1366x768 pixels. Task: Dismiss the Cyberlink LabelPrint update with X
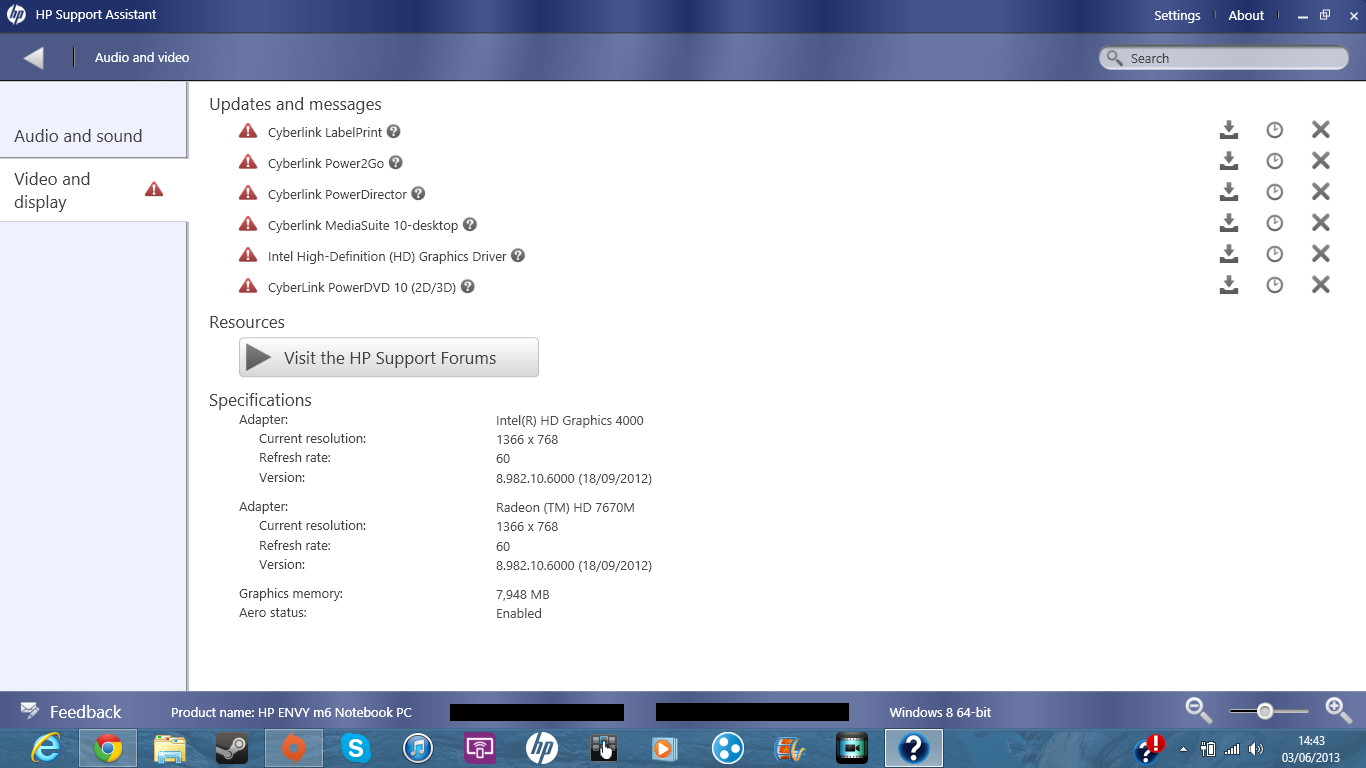[x=1321, y=130]
